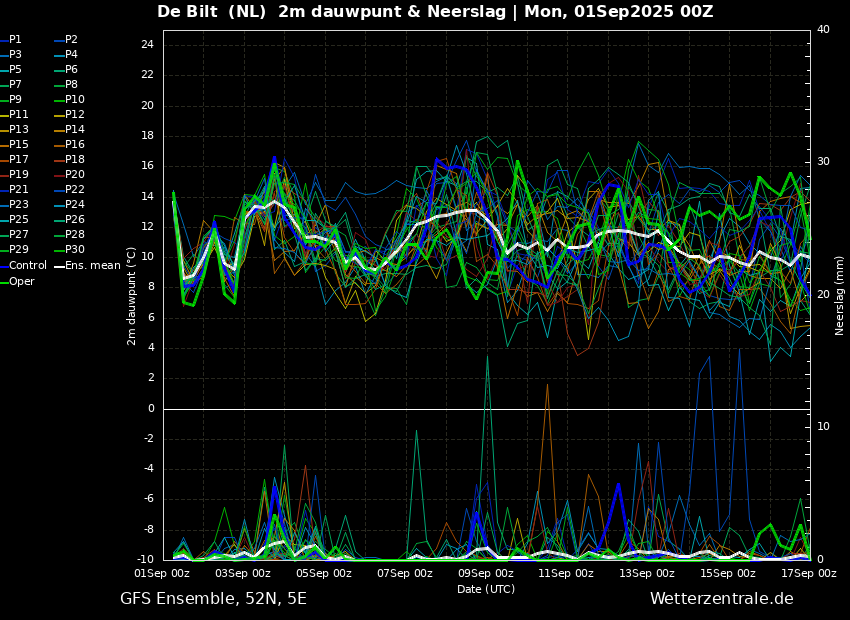Click the 17Sep 00z date tick
This screenshot has width=850, height=620.
coord(809,573)
